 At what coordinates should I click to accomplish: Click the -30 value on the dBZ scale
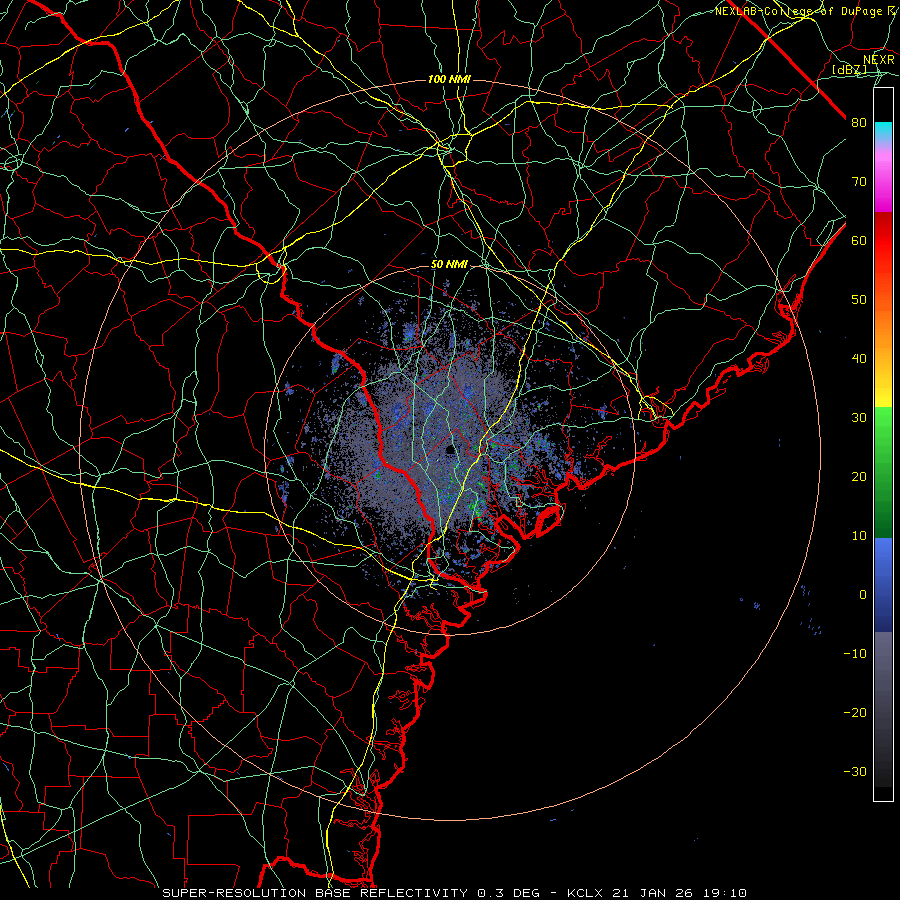(855, 771)
